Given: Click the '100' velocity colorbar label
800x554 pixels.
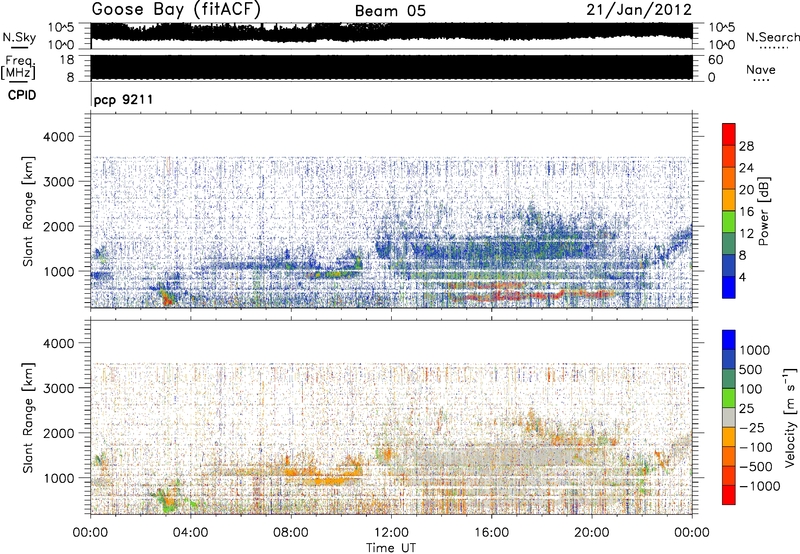Looking at the screenshot, I should click(751, 389).
